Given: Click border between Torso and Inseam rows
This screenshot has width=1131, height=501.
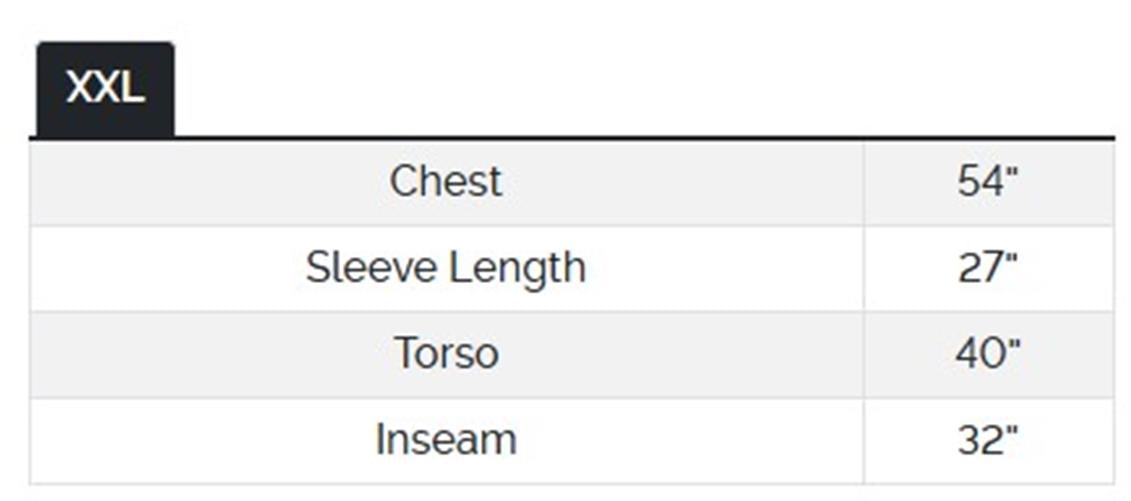Looking at the screenshot, I should pos(446,398).
